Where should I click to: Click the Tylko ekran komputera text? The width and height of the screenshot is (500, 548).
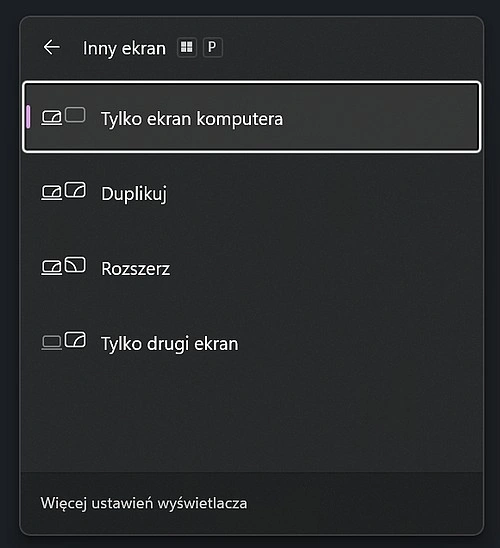[x=192, y=119]
